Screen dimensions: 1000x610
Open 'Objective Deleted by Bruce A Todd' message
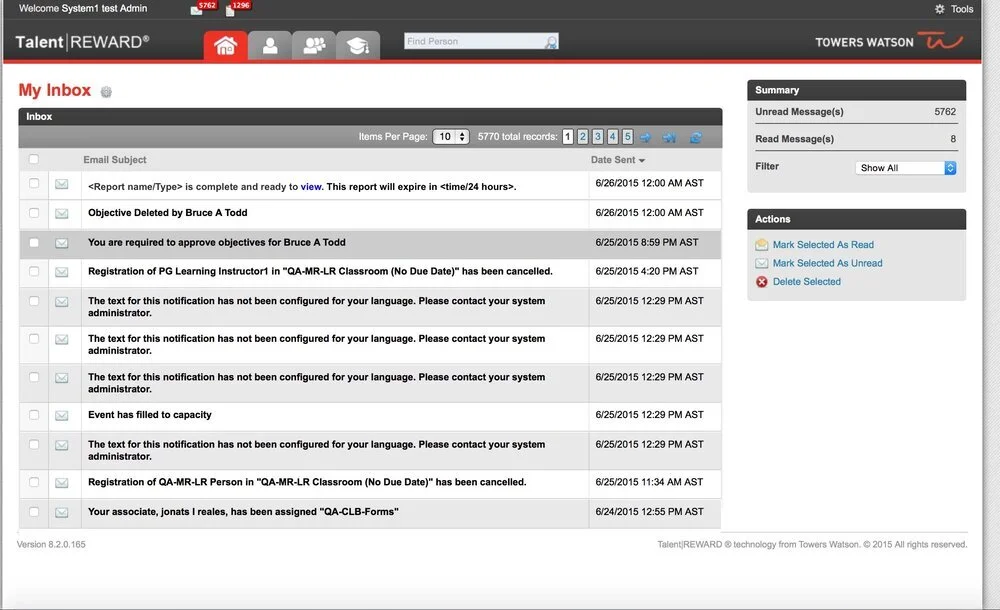point(168,212)
